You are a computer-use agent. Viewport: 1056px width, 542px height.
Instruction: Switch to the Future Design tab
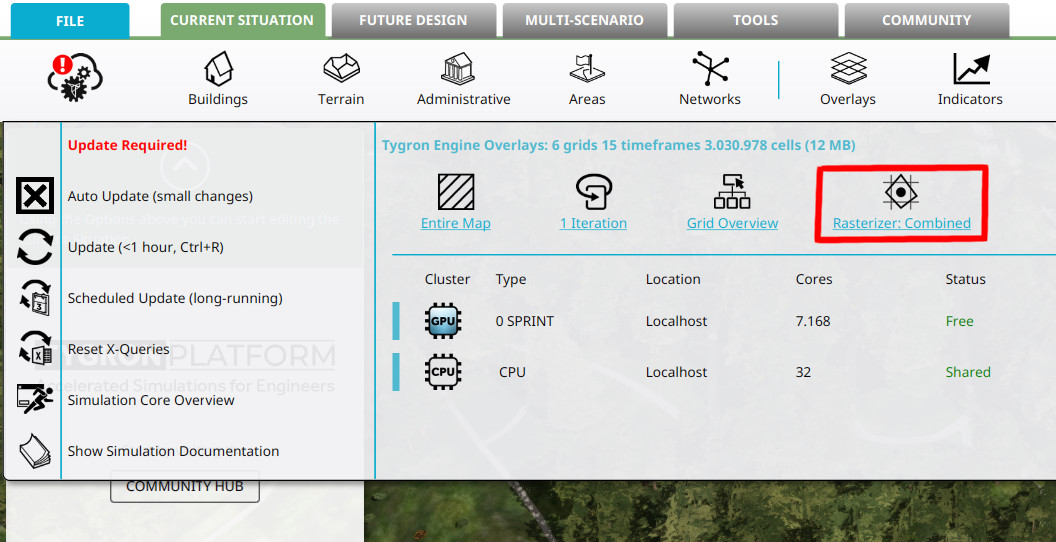[x=413, y=20]
